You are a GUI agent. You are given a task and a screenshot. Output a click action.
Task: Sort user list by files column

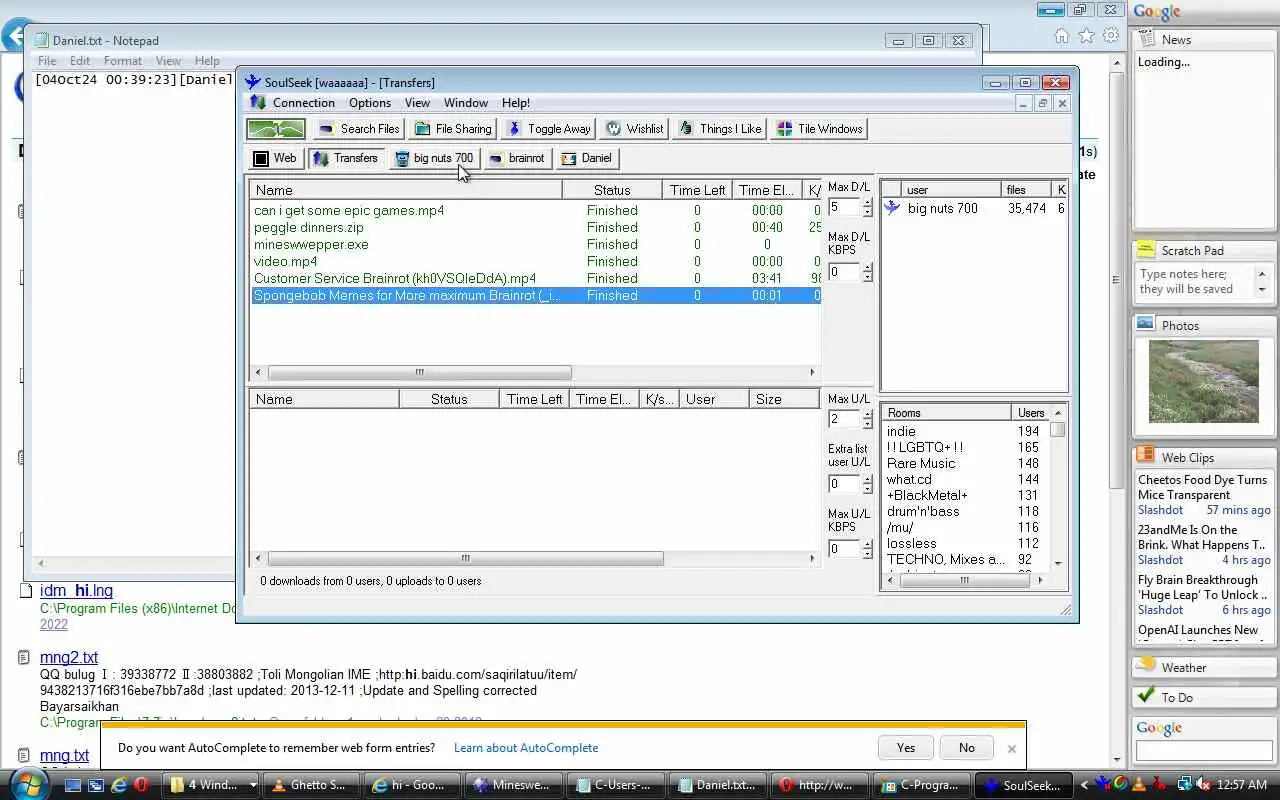pos(1026,189)
